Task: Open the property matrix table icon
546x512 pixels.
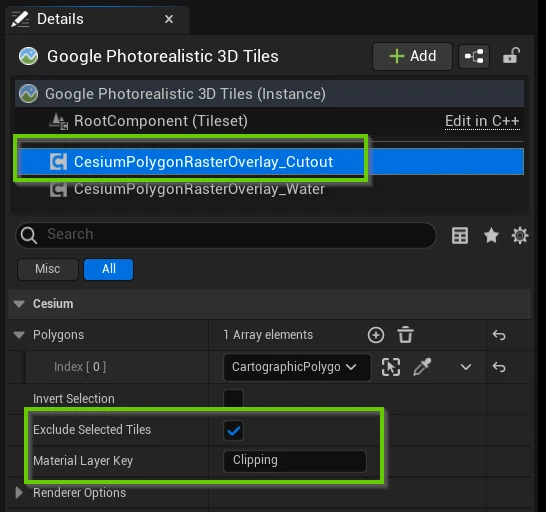Action: click(460, 235)
